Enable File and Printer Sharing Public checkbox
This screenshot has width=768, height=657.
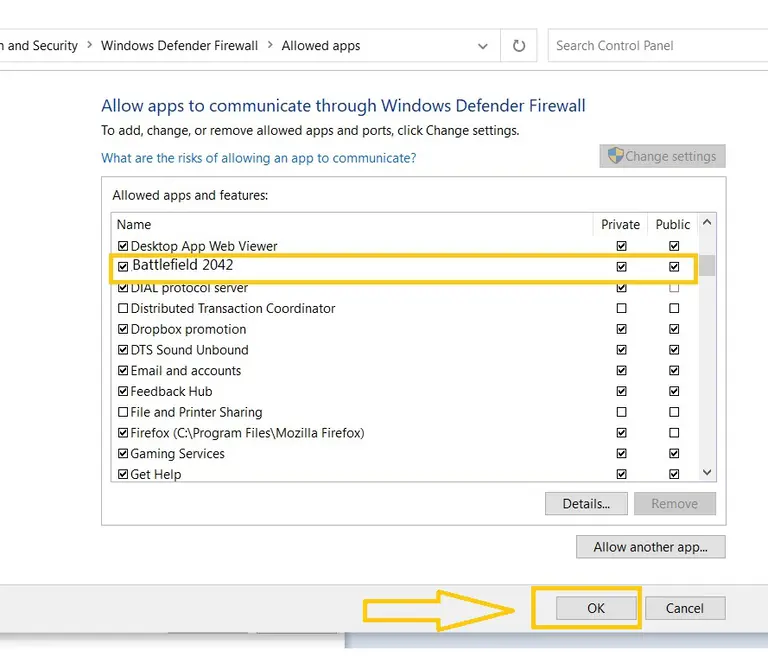pos(674,412)
